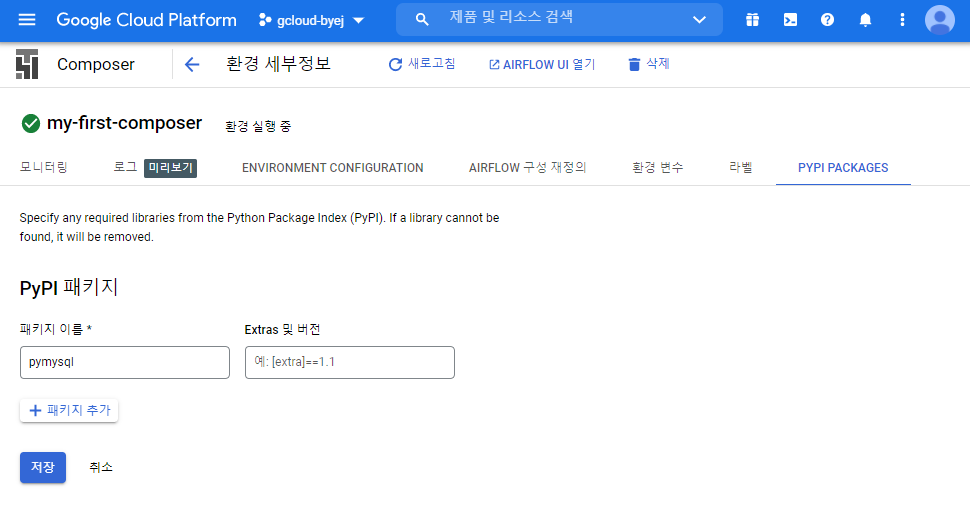The image size is (970, 514).
Task: Click the Extras 및 버전 input field
Action: (x=350, y=362)
